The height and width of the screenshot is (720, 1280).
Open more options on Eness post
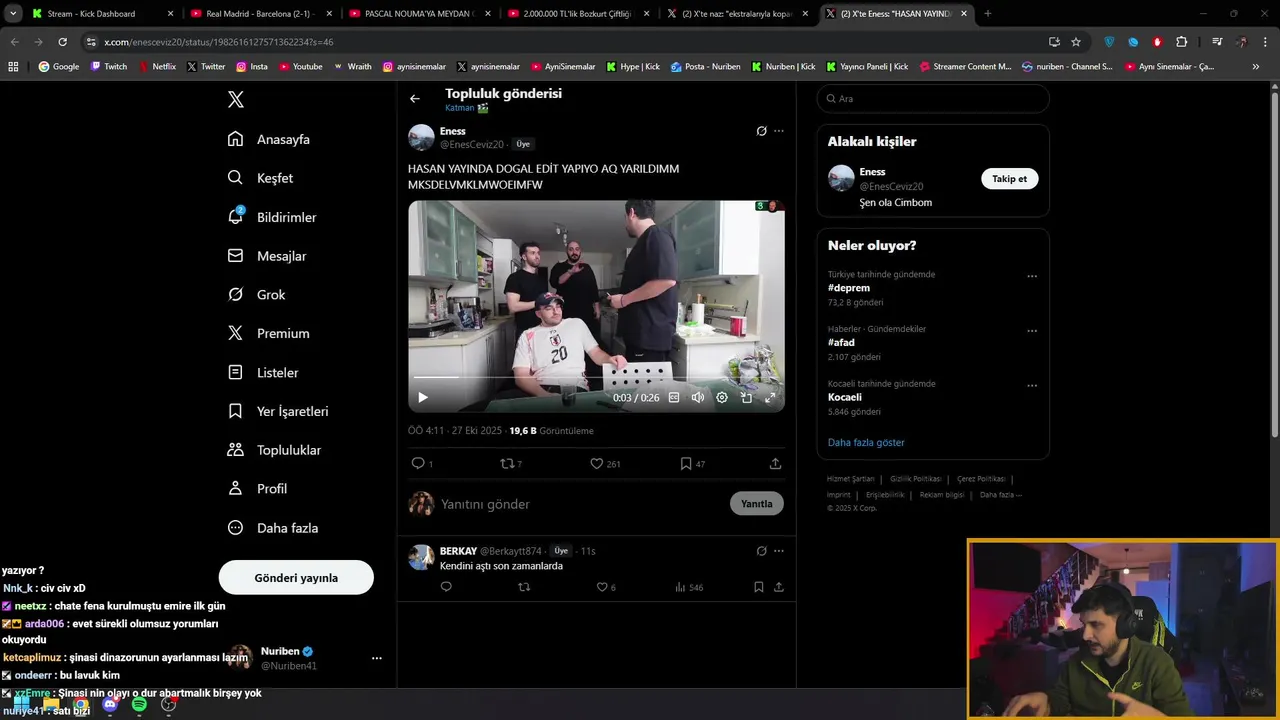point(779,131)
